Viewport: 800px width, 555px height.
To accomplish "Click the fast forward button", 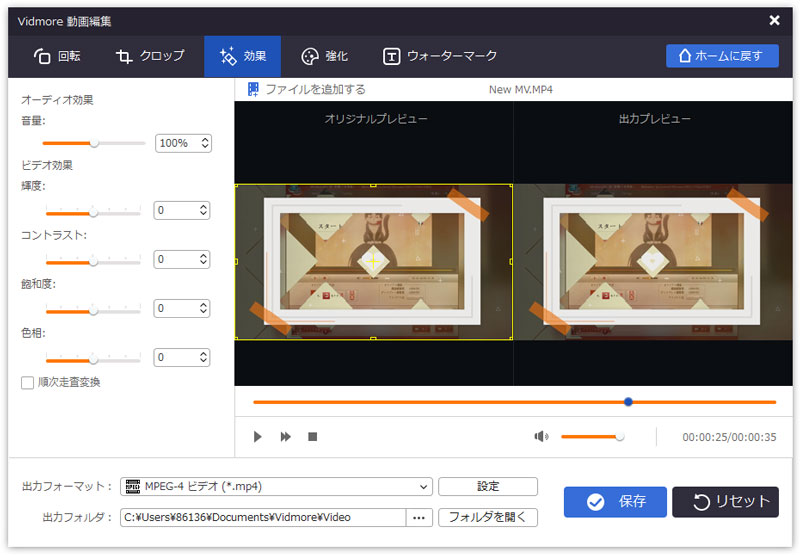I will click(285, 437).
